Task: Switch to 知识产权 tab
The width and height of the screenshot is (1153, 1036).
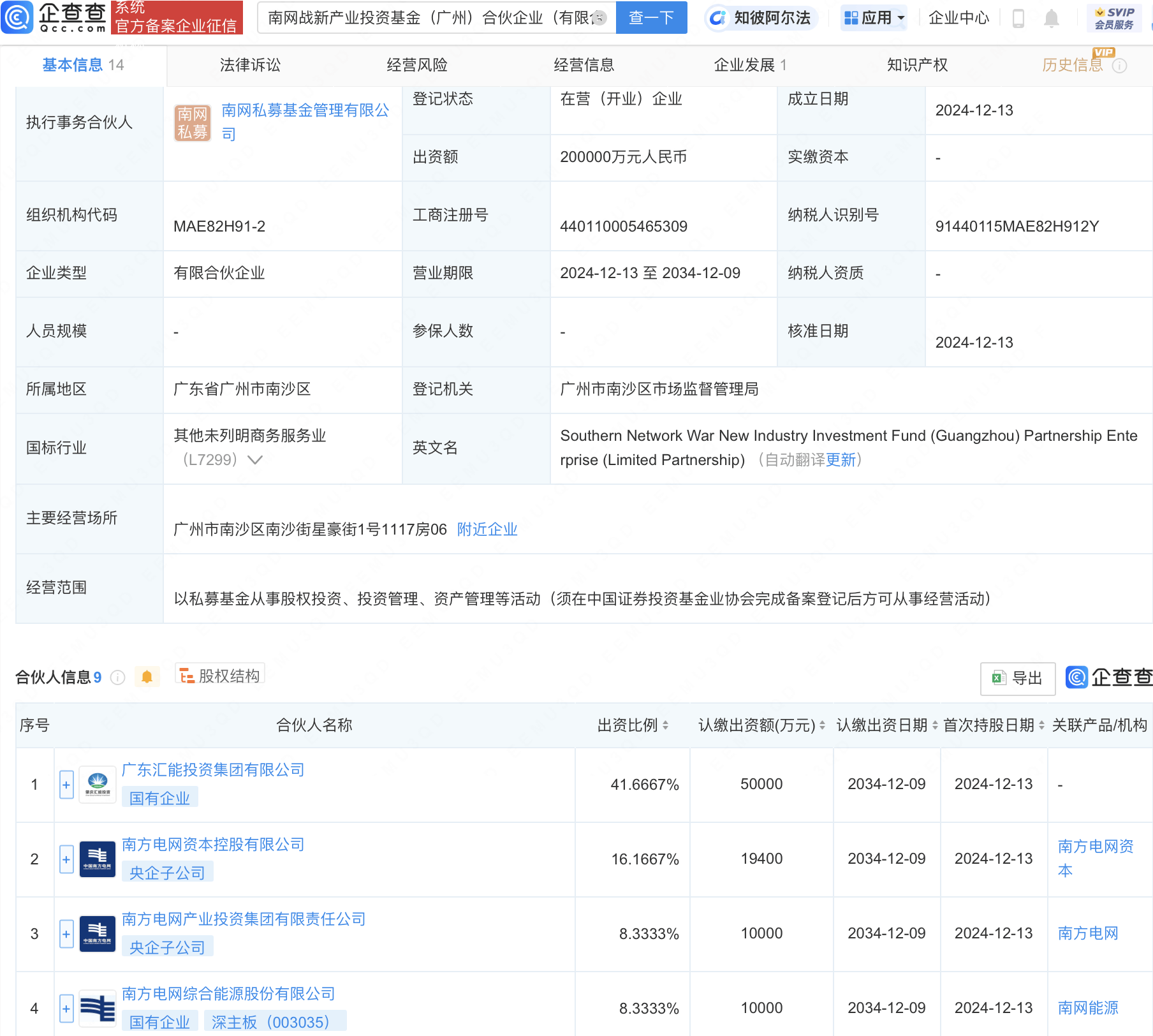Action: point(917,65)
